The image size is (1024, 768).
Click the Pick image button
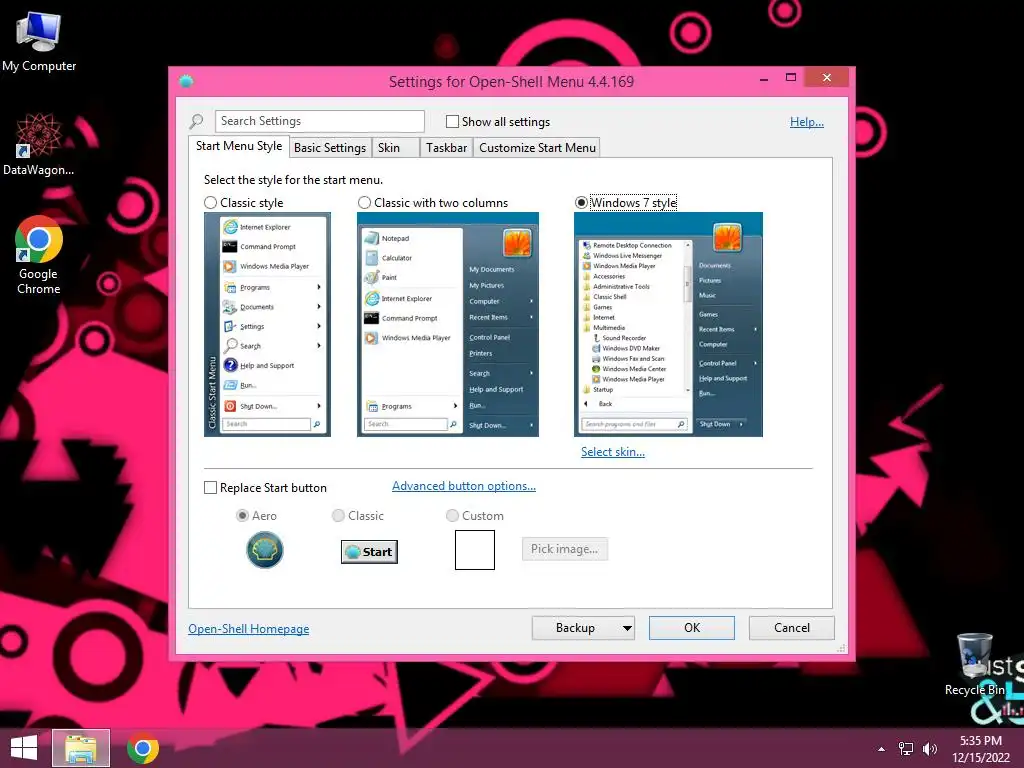(x=564, y=549)
